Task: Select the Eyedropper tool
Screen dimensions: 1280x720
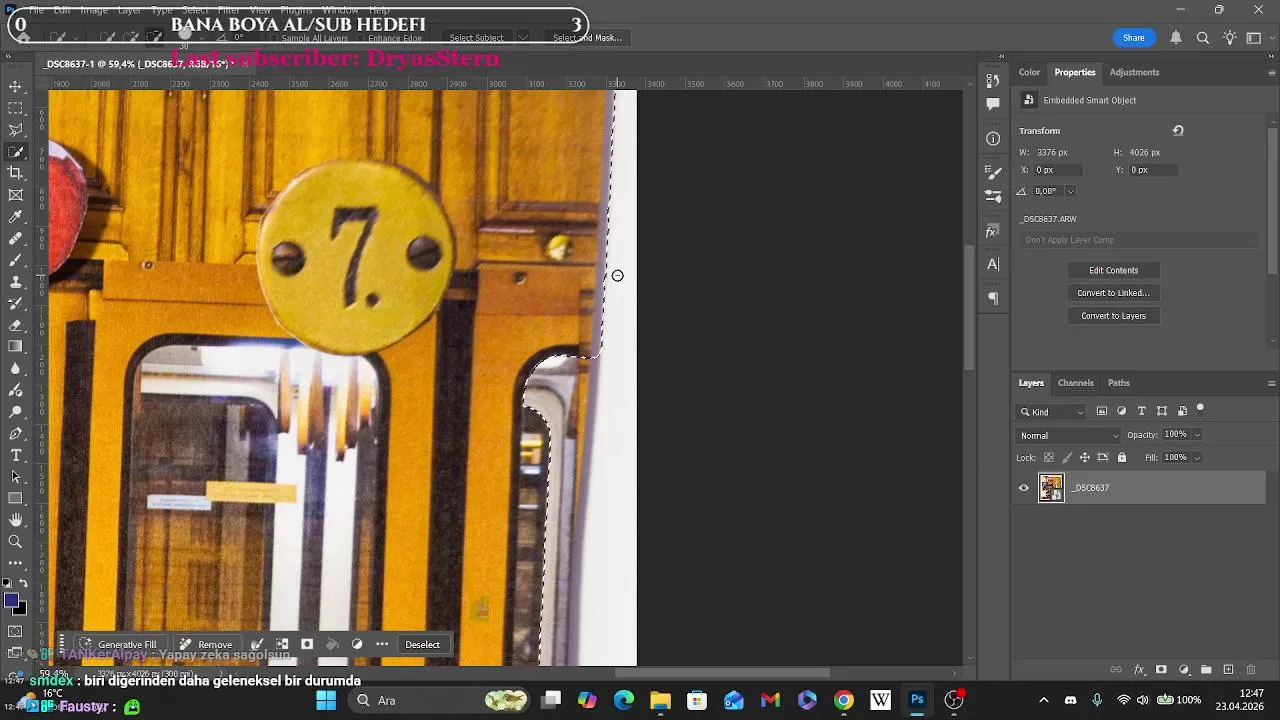Action: pyautogui.click(x=16, y=217)
